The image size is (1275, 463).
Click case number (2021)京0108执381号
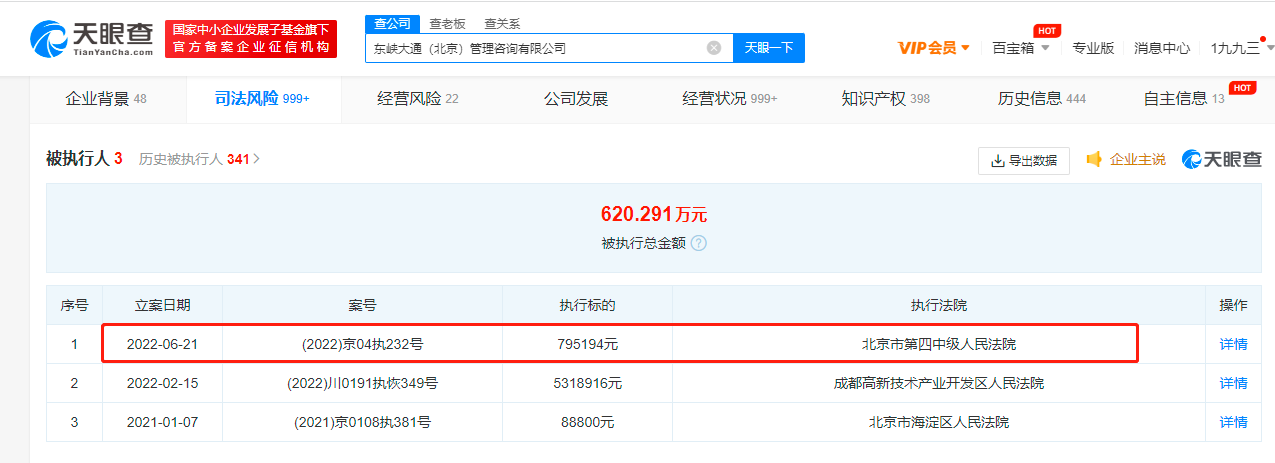tap(362, 422)
